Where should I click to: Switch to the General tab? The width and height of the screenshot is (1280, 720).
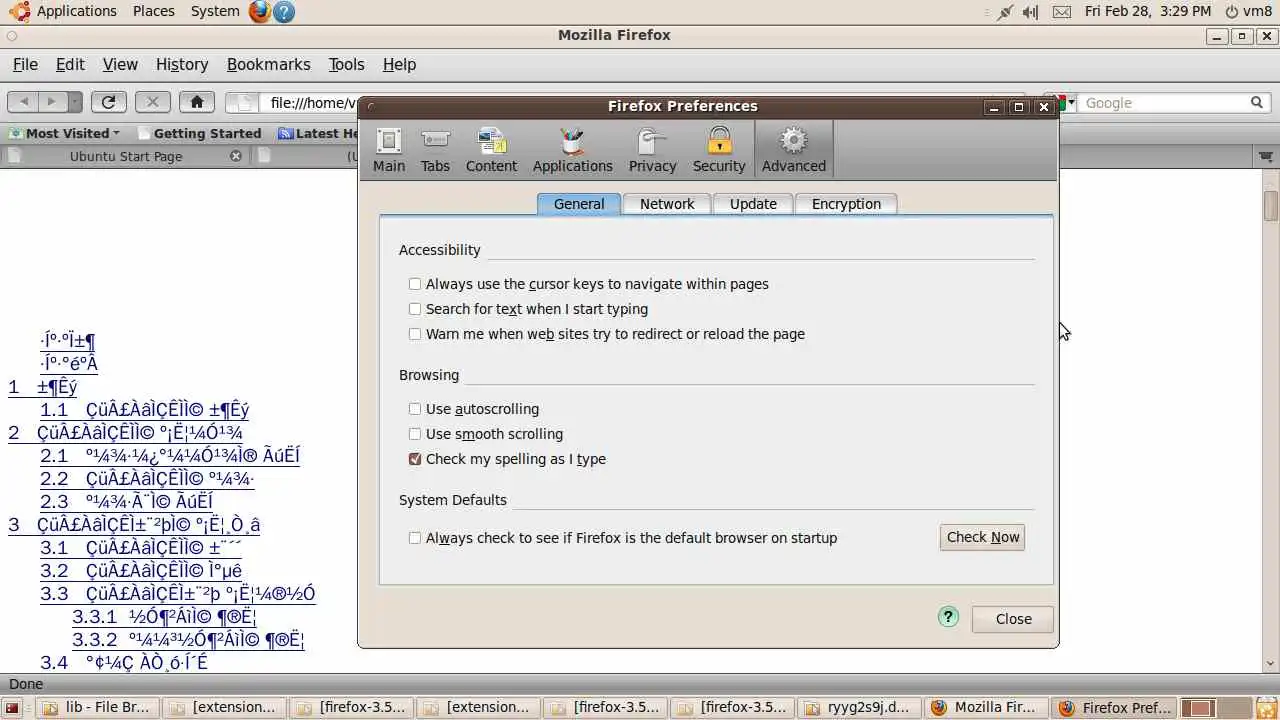(x=579, y=204)
